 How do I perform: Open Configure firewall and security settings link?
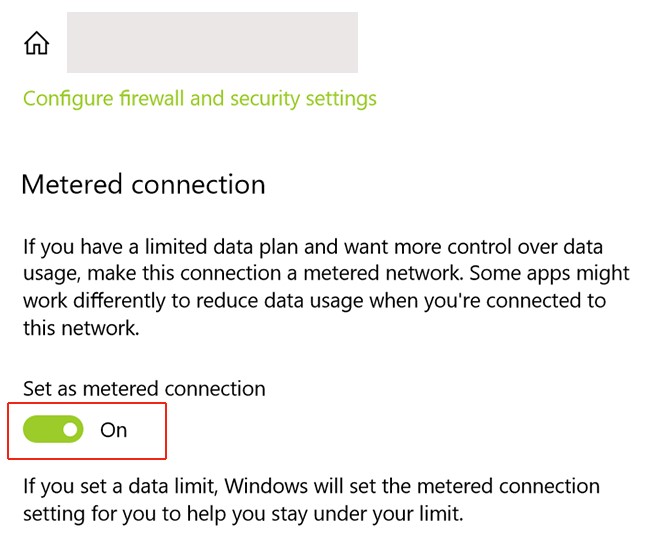tap(200, 99)
